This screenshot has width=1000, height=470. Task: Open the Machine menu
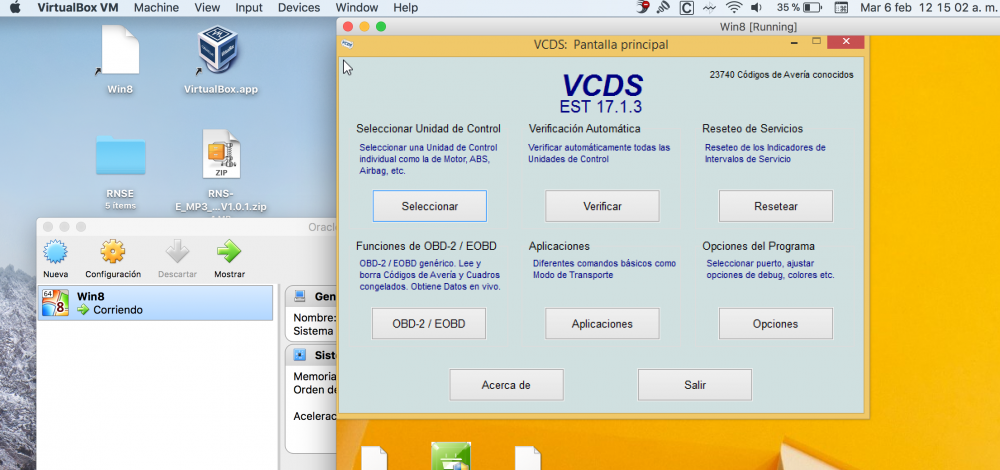click(156, 8)
